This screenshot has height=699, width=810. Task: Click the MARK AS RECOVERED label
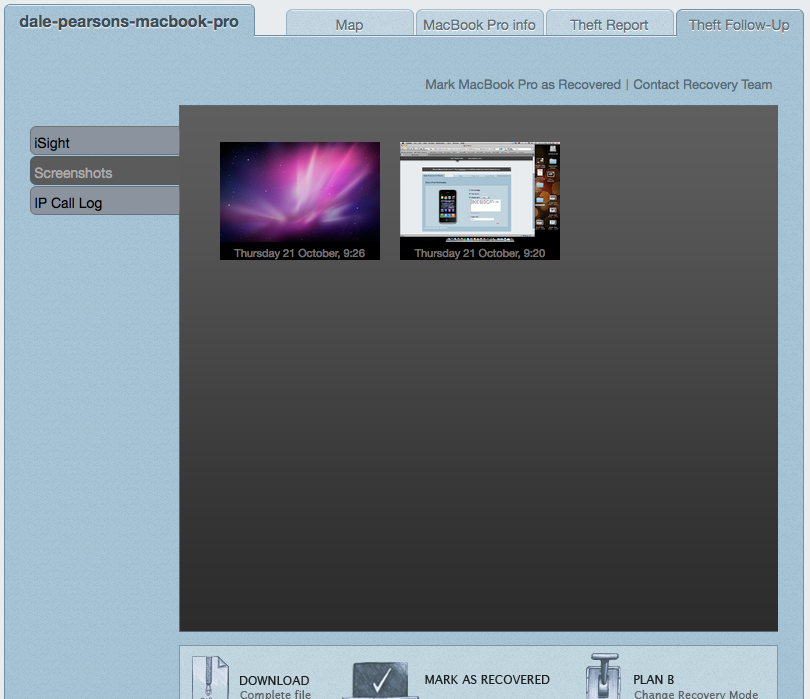pyautogui.click(x=487, y=680)
